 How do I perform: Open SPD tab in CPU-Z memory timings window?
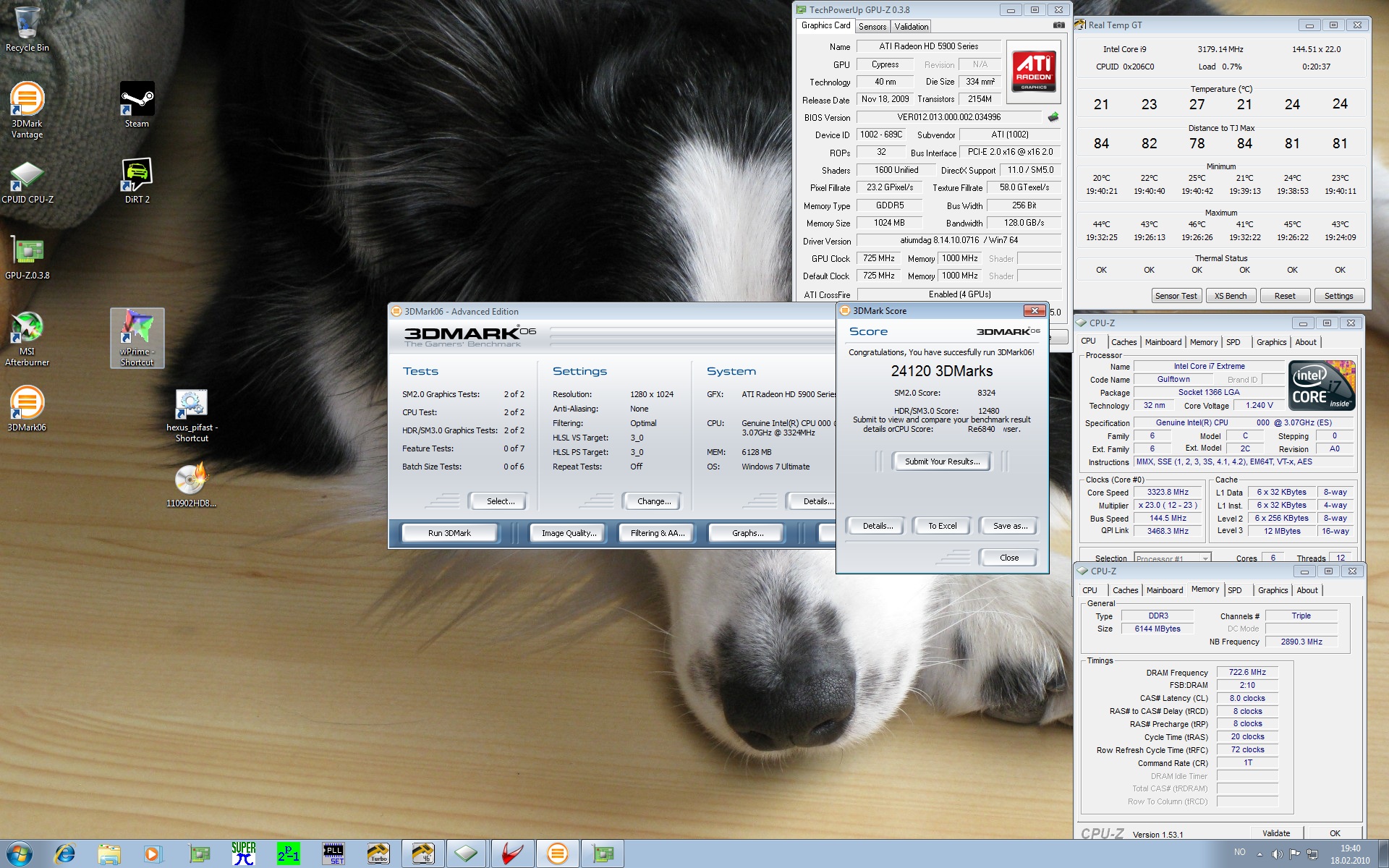tap(1235, 590)
